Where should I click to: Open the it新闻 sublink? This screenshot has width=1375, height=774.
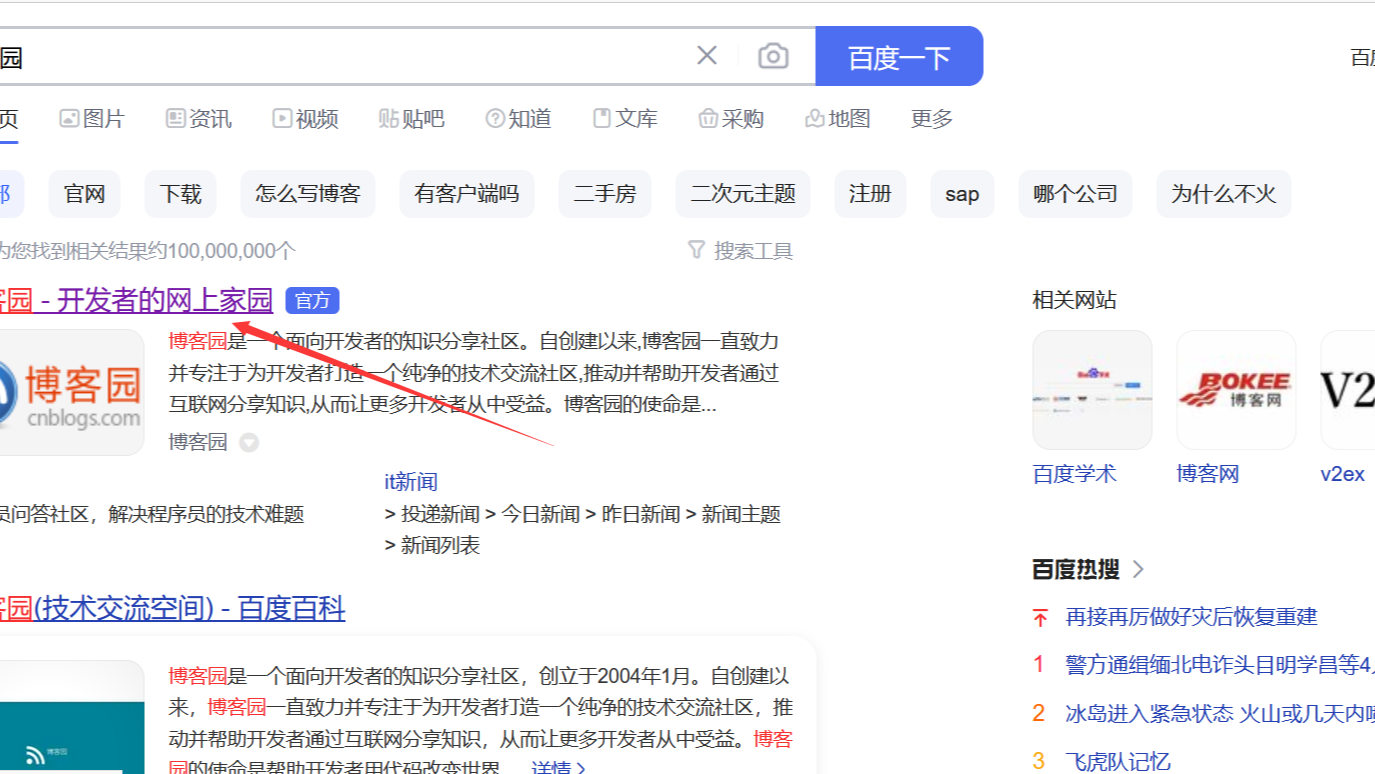point(411,482)
